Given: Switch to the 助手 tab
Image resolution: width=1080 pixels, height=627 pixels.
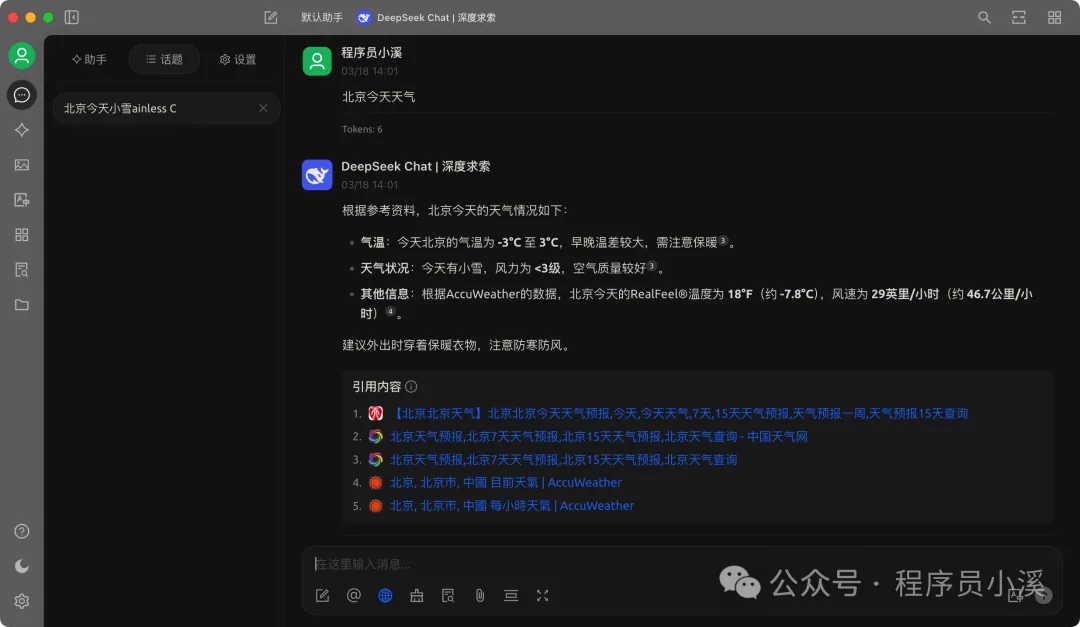Looking at the screenshot, I should tap(89, 59).
